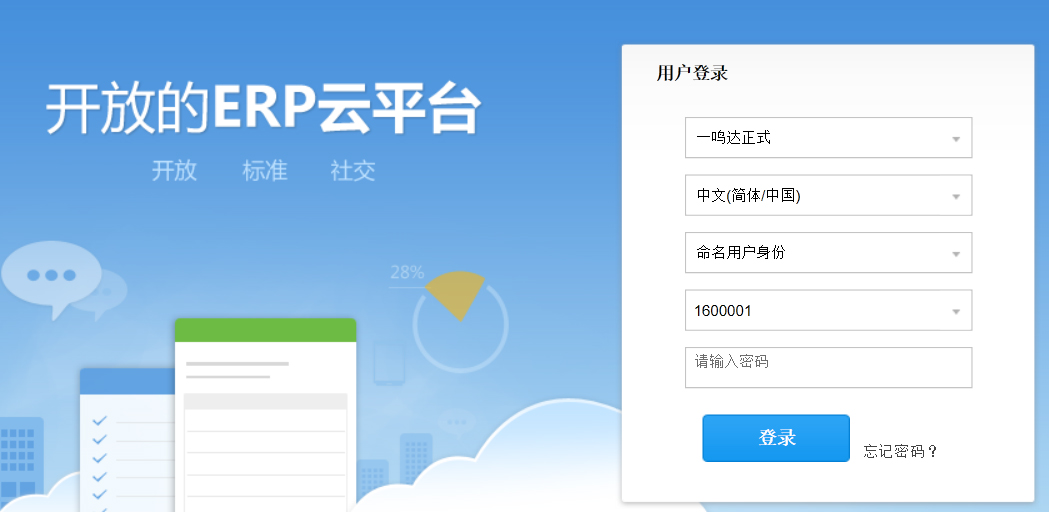Click the 请输入密码 password field

(828, 367)
